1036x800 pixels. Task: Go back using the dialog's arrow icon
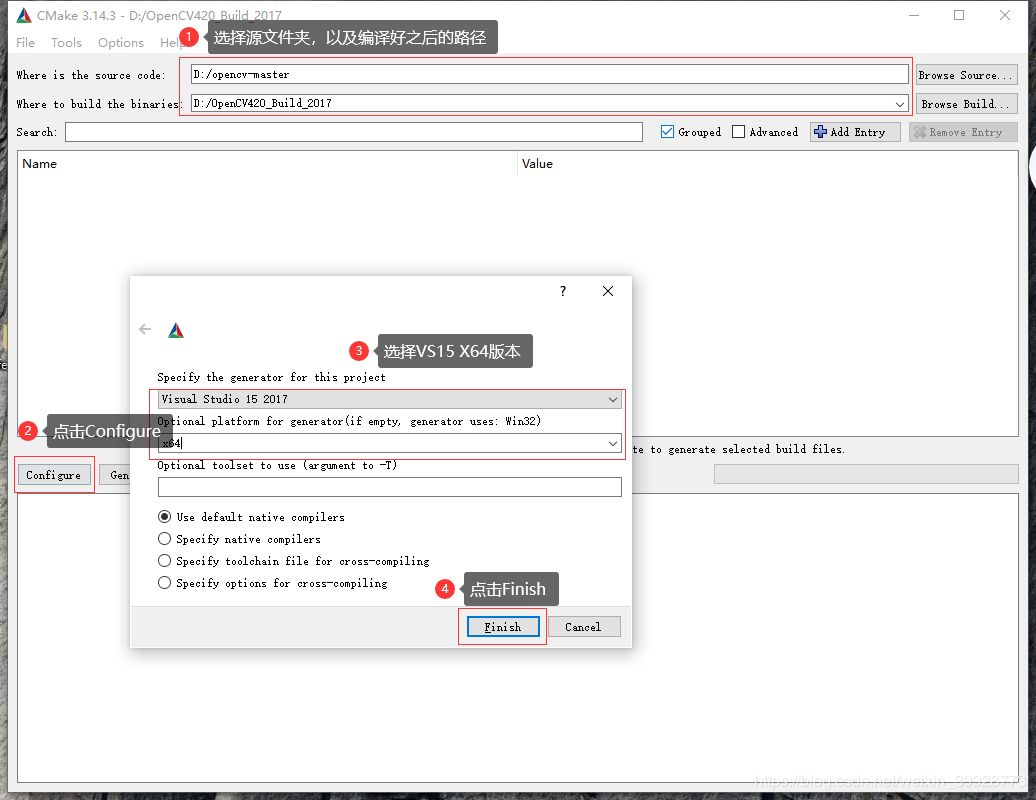coord(145,329)
